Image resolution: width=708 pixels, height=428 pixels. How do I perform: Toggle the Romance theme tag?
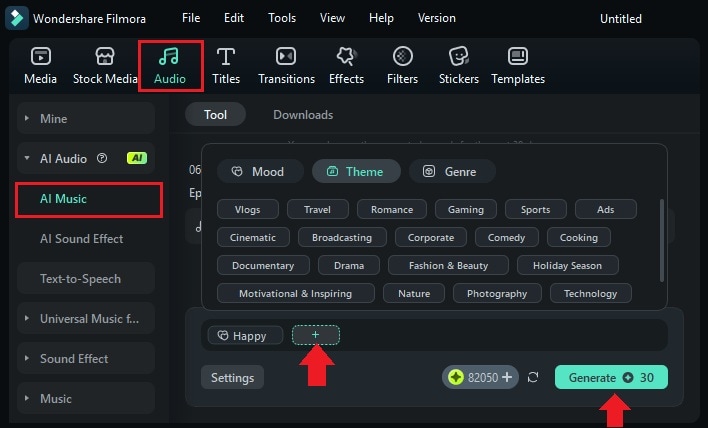391,209
